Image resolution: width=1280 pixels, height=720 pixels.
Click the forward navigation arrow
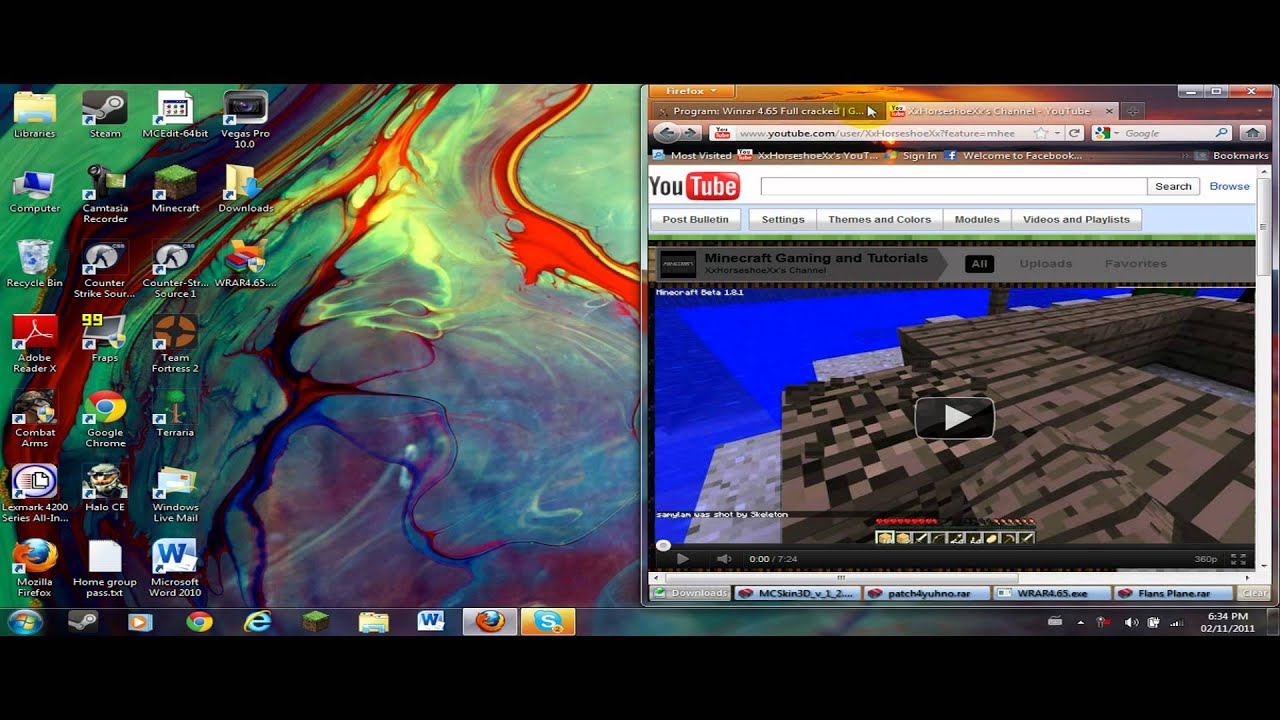690,133
